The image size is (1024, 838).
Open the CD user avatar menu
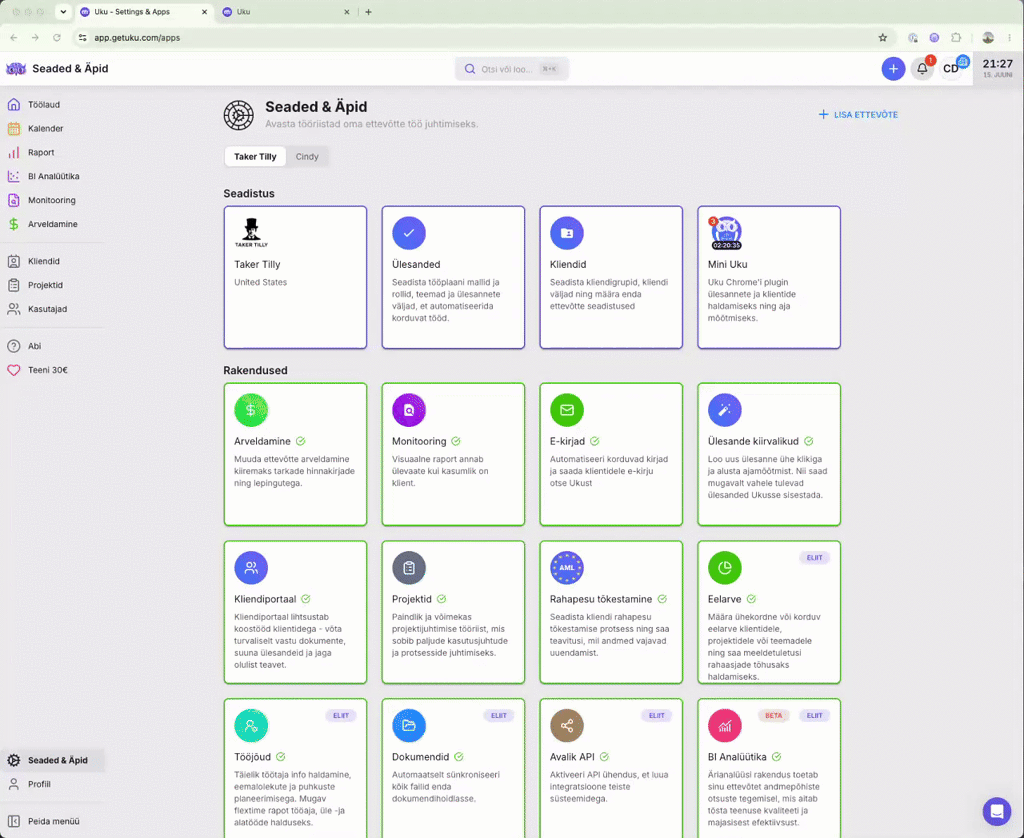[951, 69]
